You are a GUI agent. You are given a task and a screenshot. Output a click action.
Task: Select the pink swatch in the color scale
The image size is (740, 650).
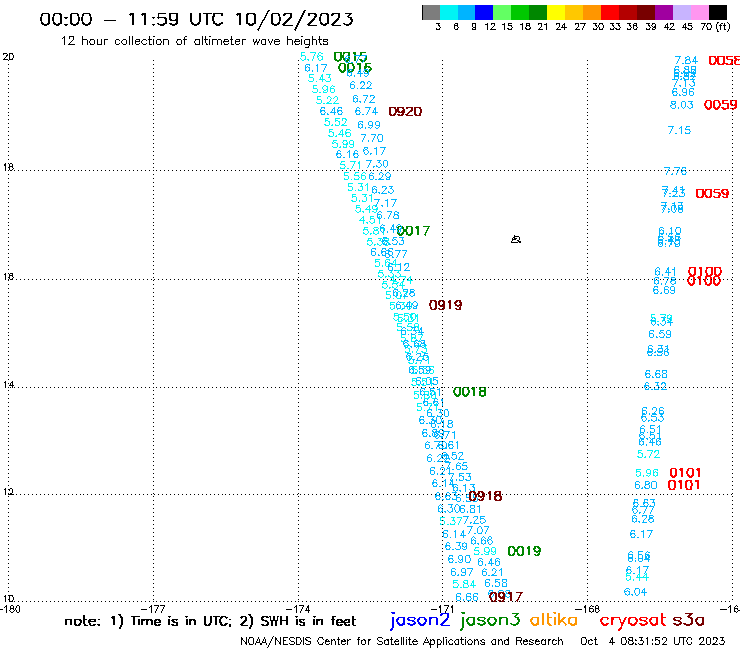(700, 12)
